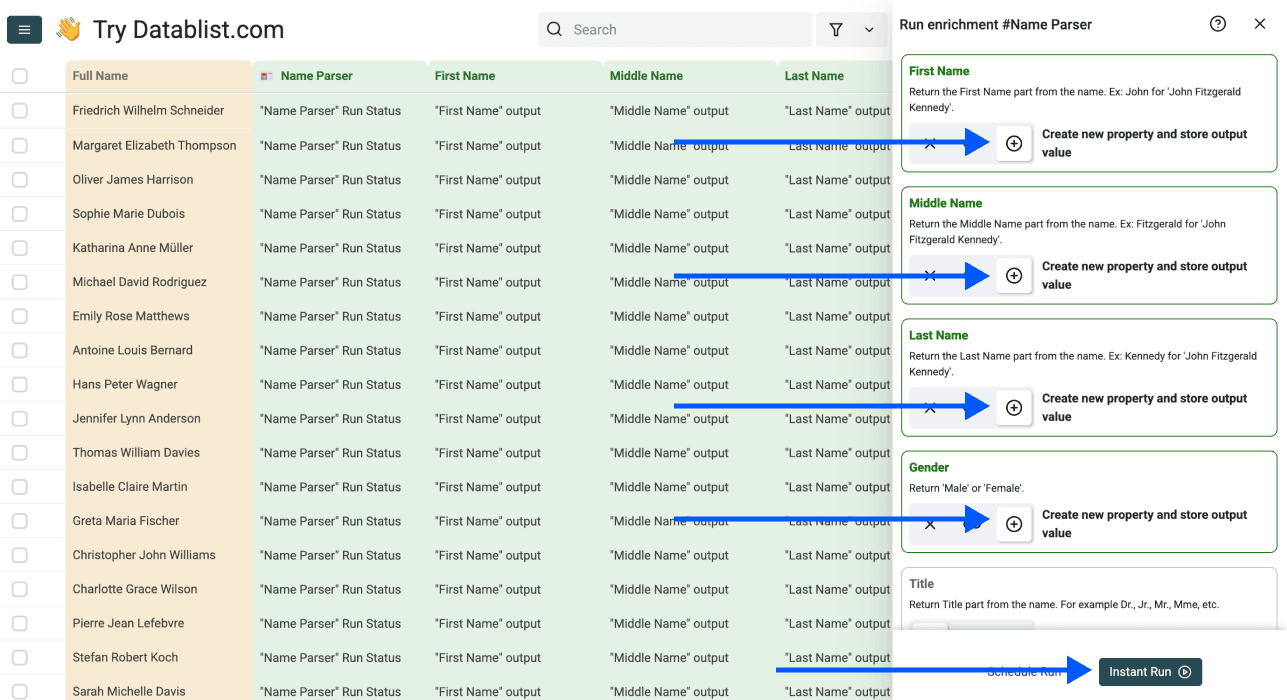Remove Gender output with the X icon
Screen dimensions: 1287x700
pyautogui.click(x=929, y=523)
